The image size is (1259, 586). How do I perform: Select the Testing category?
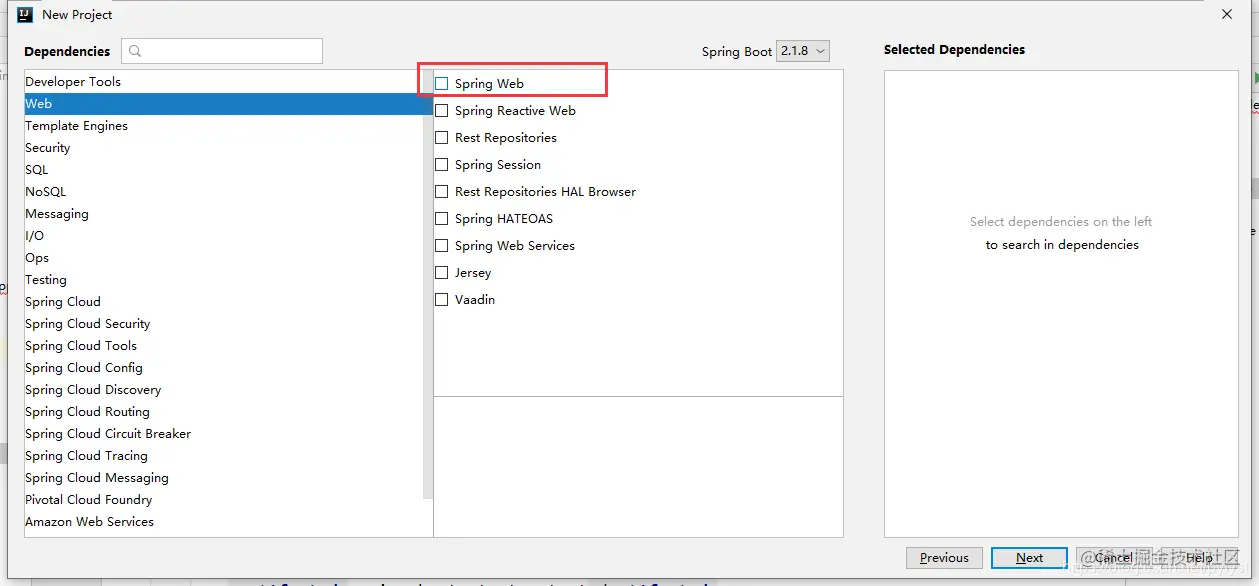click(x=224, y=280)
